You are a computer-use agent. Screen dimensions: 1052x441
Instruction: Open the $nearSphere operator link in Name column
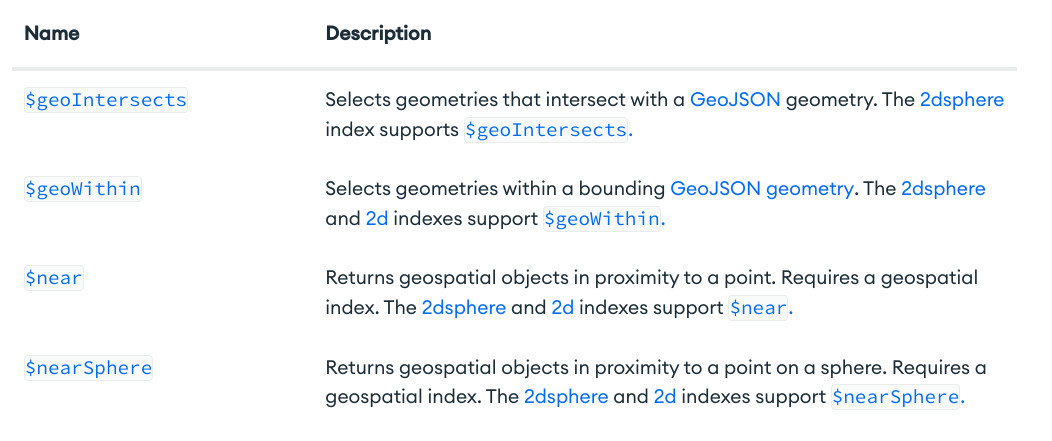pos(89,368)
